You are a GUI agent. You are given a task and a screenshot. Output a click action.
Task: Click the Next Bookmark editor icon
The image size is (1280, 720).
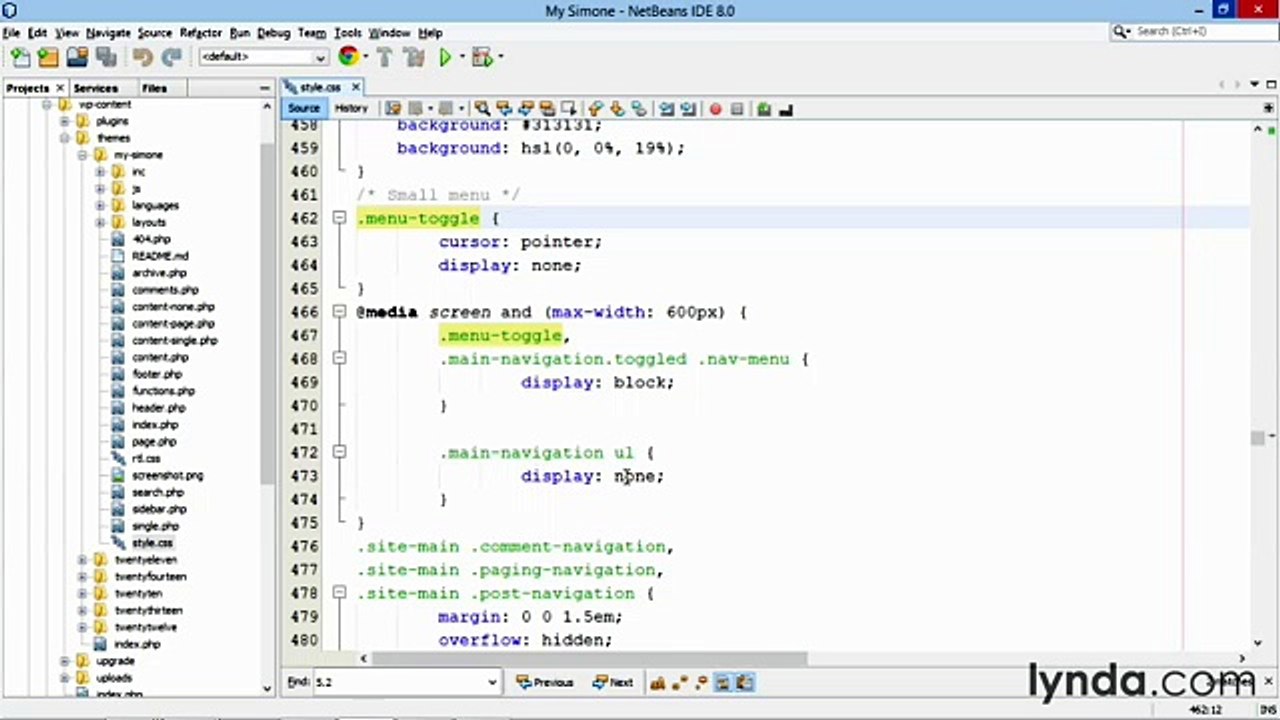tap(617, 109)
